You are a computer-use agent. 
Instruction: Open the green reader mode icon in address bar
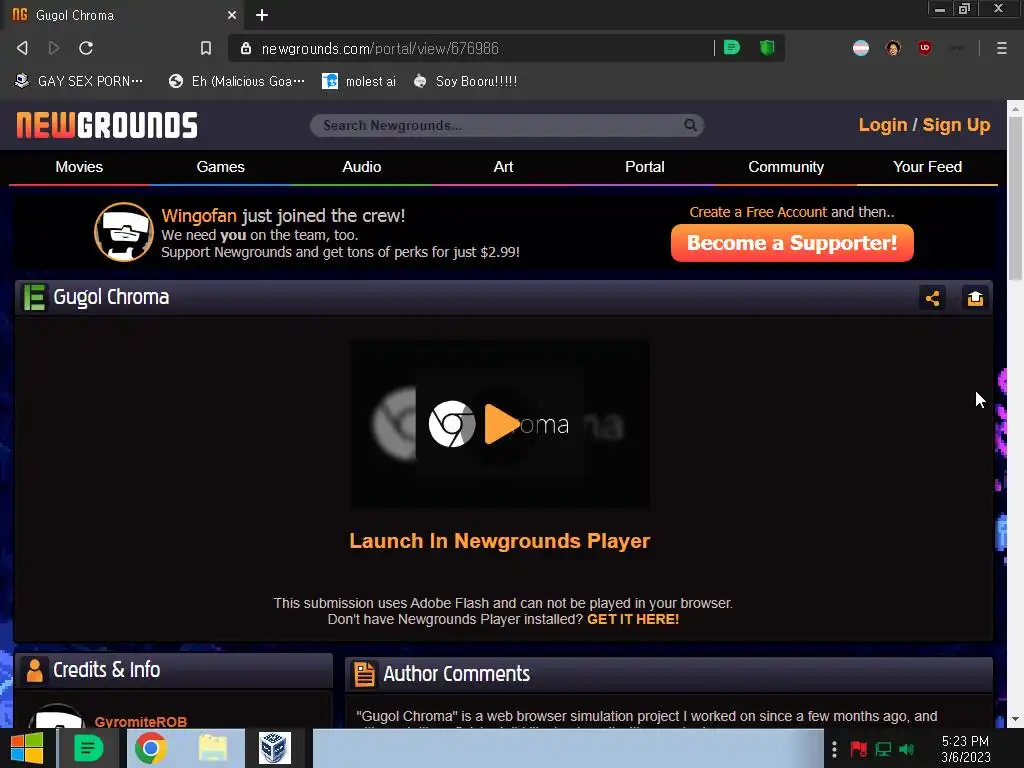tap(732, 47)
